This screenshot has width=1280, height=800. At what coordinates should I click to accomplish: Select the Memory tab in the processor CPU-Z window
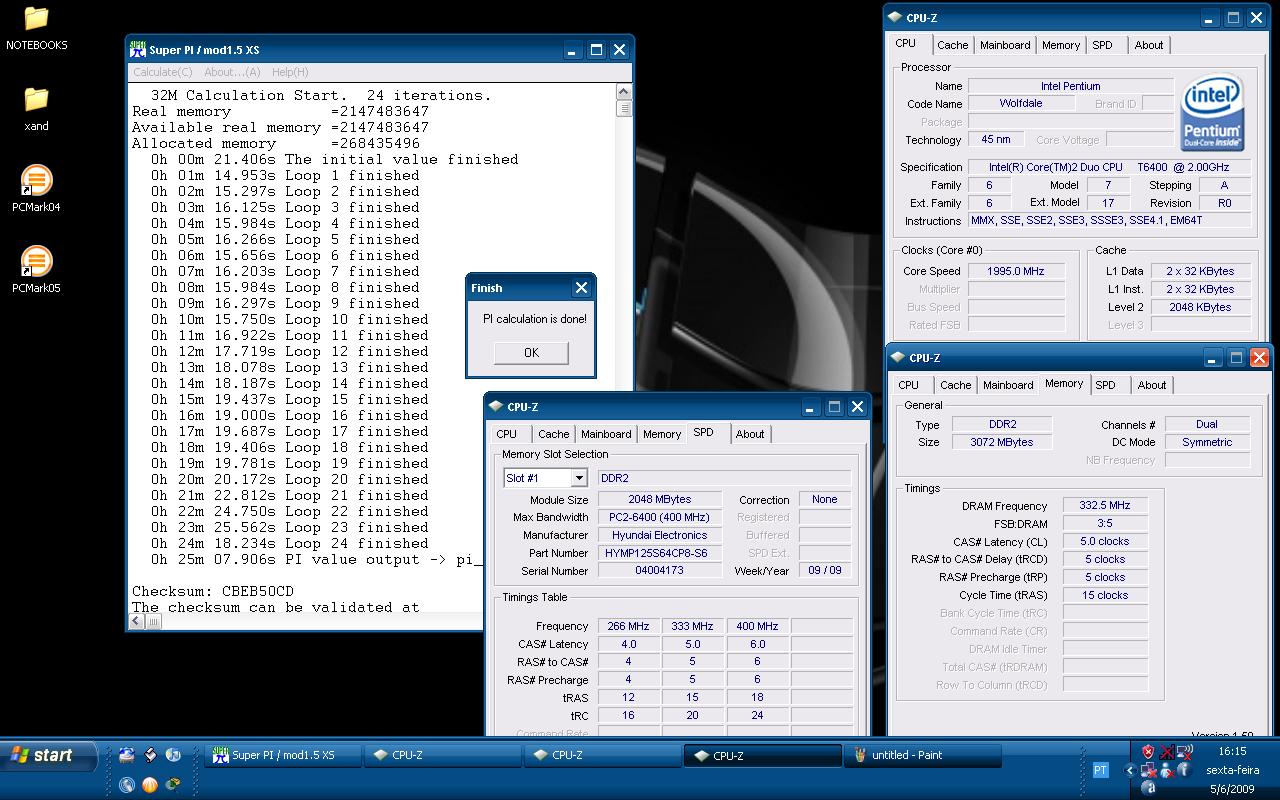[1061, 45]
